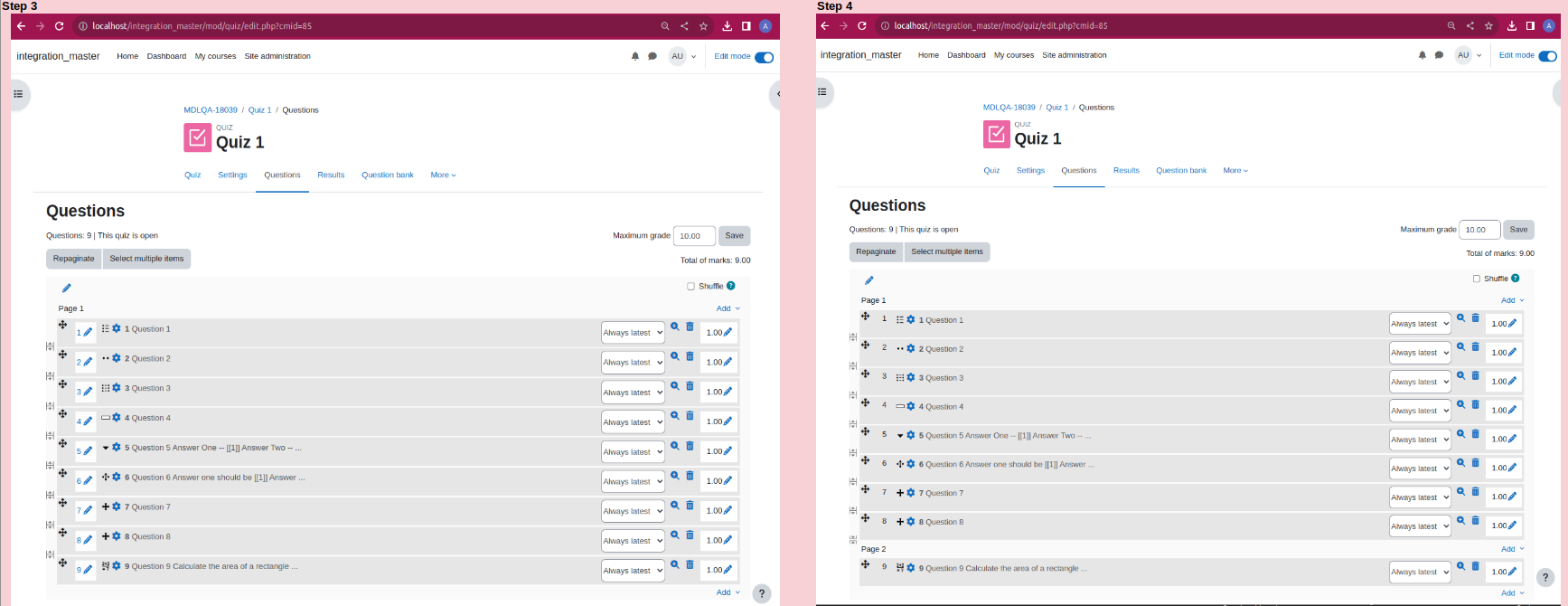Viewport: 1568px width, 606px height.
Task: Click page break icon after Question 7 in Step 4
Action: pyautogui.click(x=853, y=511)
